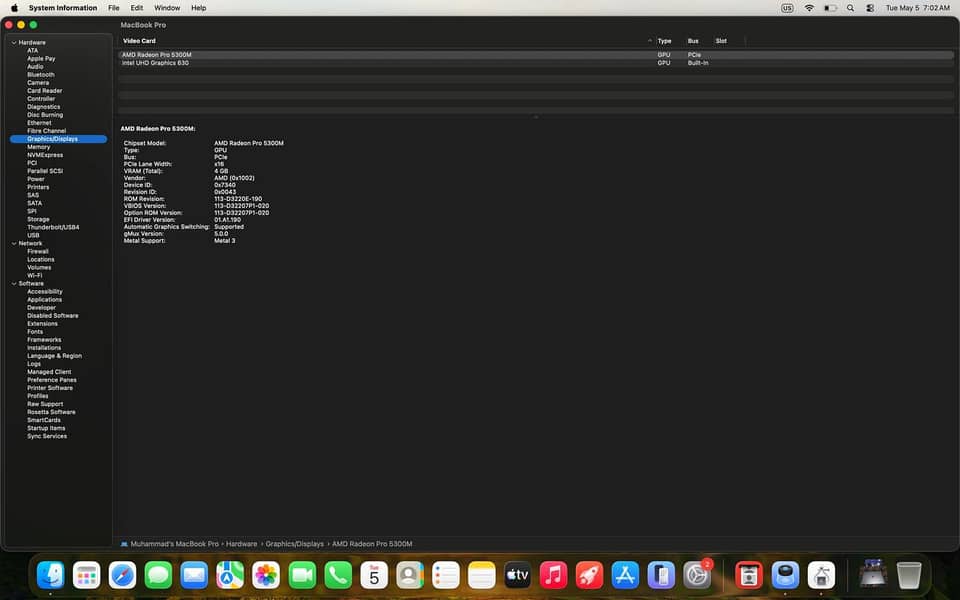The image size is (960, 600).
Task: Select Thunderbolt/USB4 in the sidebar
Action: [x=53, y=227]
